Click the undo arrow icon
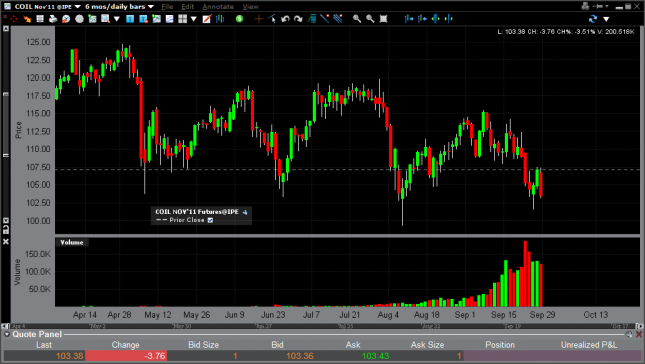The image size is (645, 364). coord(285,19)
